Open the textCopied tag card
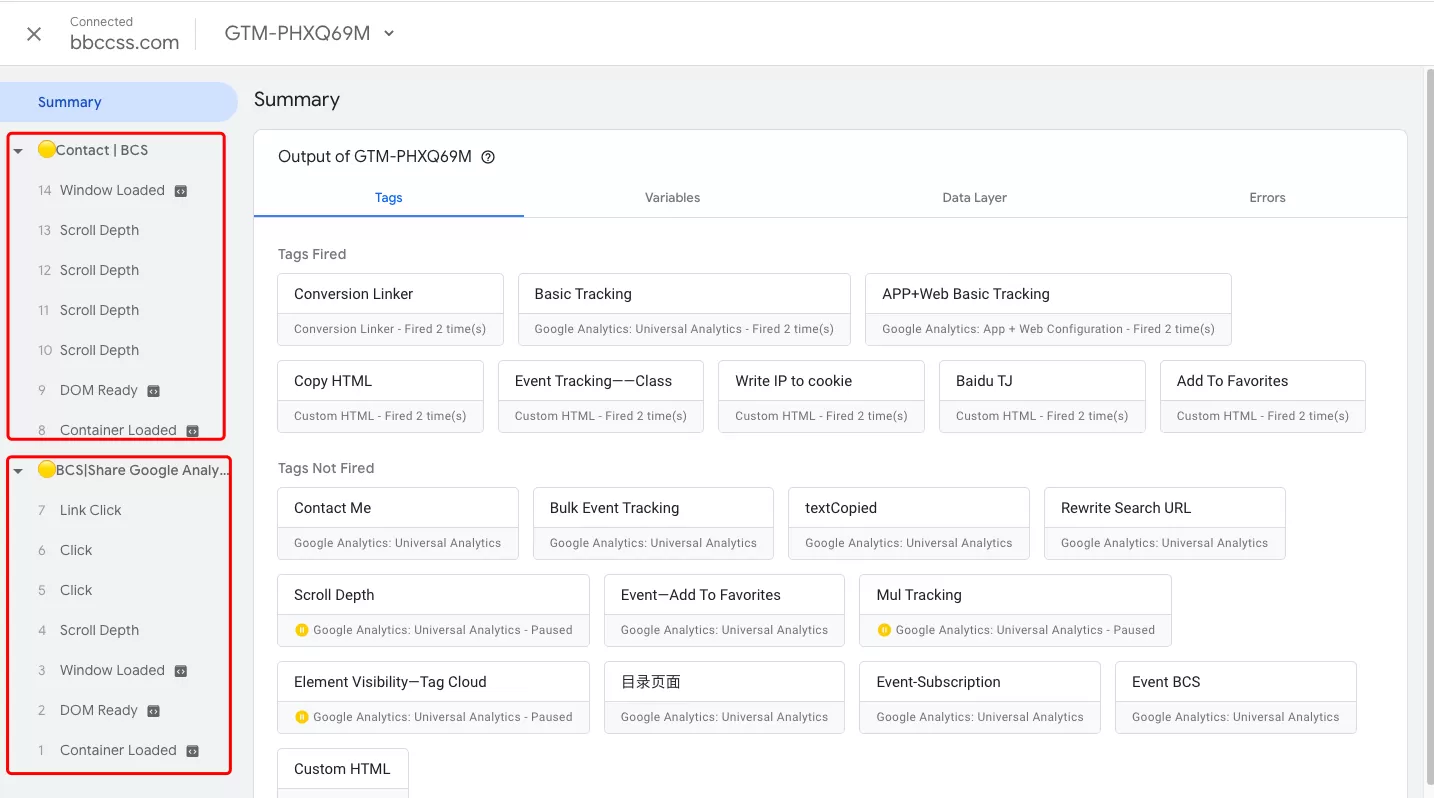The image size is (1434, 798). click(x=909, y=523)
